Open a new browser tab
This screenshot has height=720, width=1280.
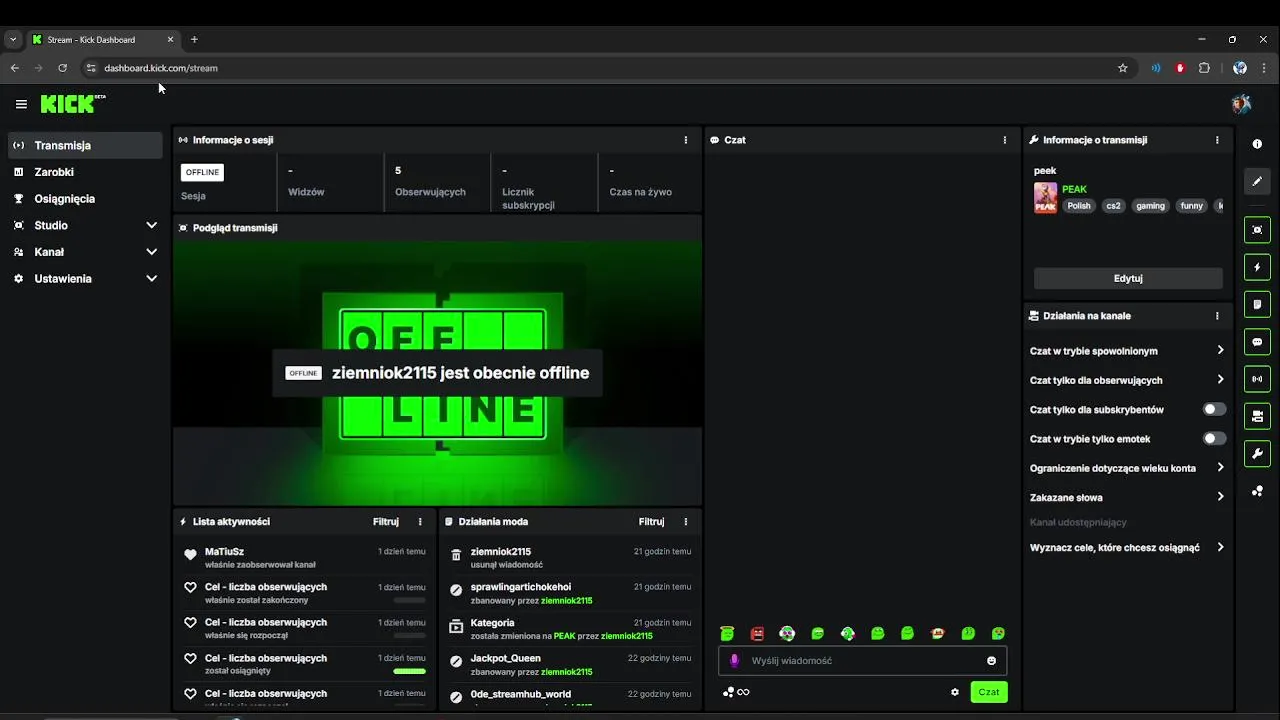click(x=194, y=40)
